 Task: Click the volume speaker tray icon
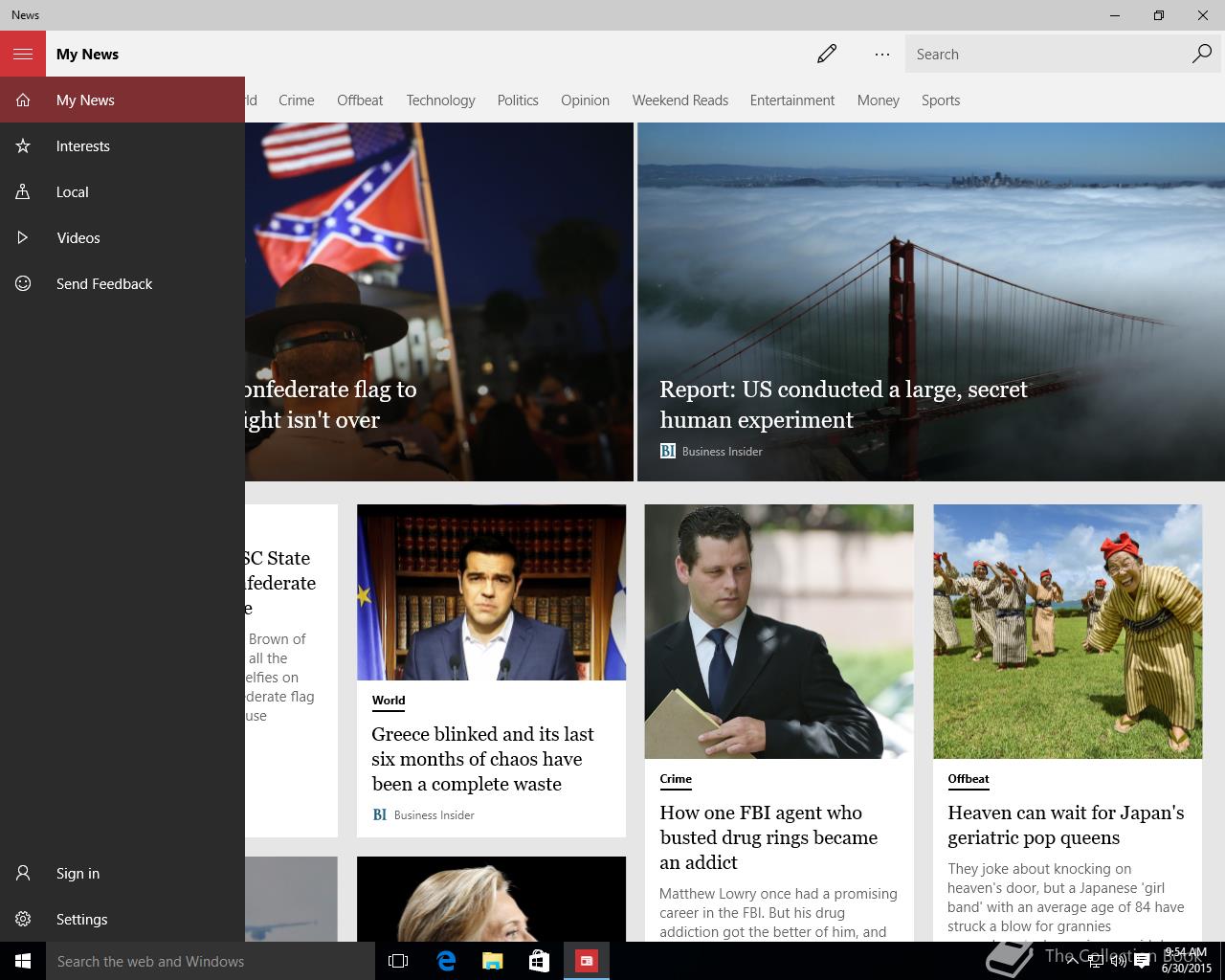(1118, 961)
